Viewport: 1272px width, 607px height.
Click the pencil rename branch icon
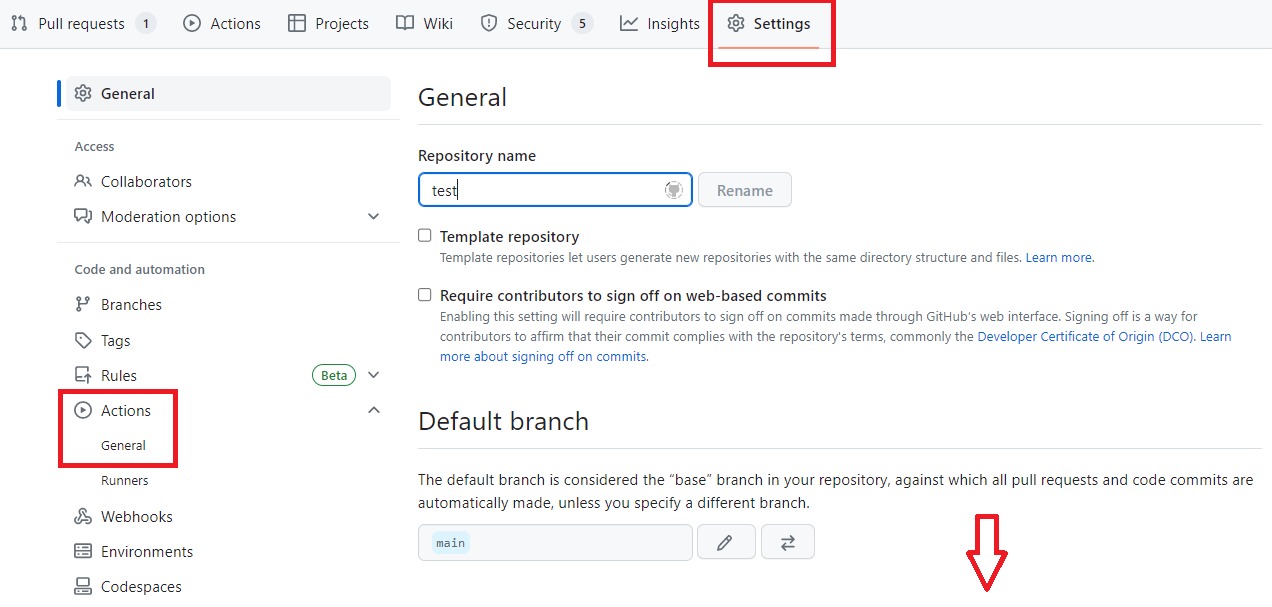point(725,542)
